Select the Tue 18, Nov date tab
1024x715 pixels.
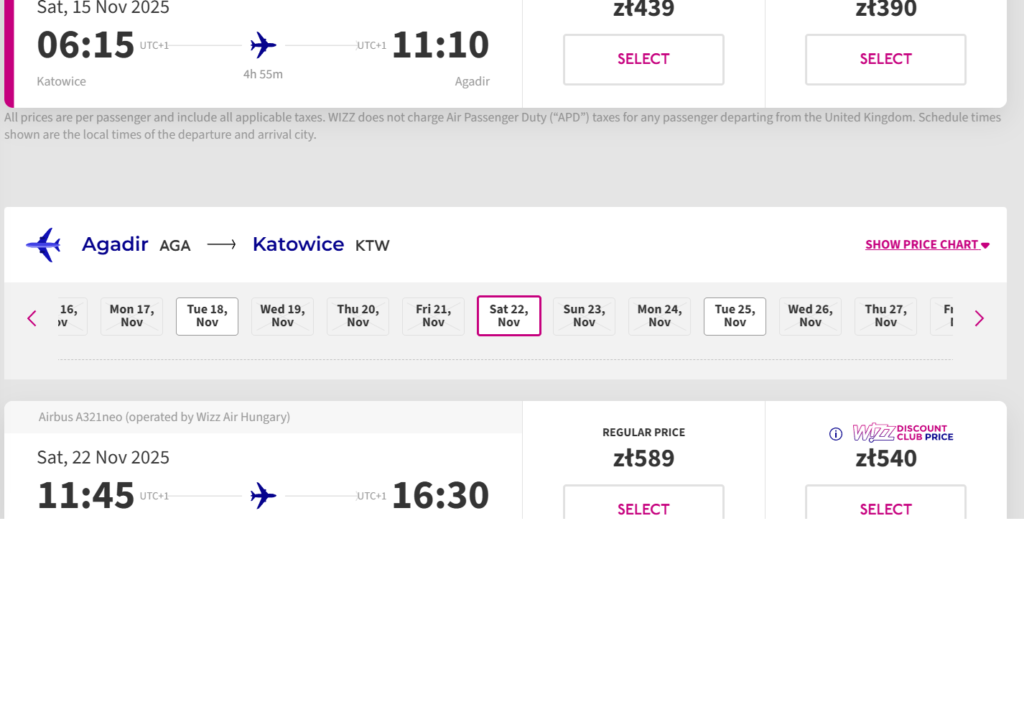[x=207, y=316]
